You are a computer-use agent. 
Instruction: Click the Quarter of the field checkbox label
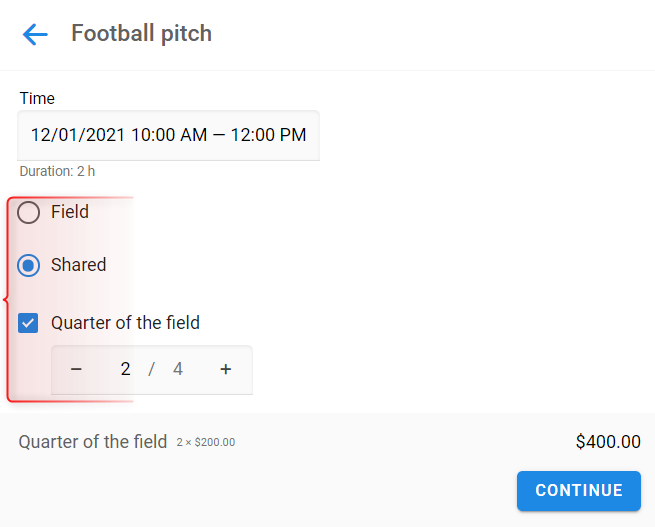(125, 323)
